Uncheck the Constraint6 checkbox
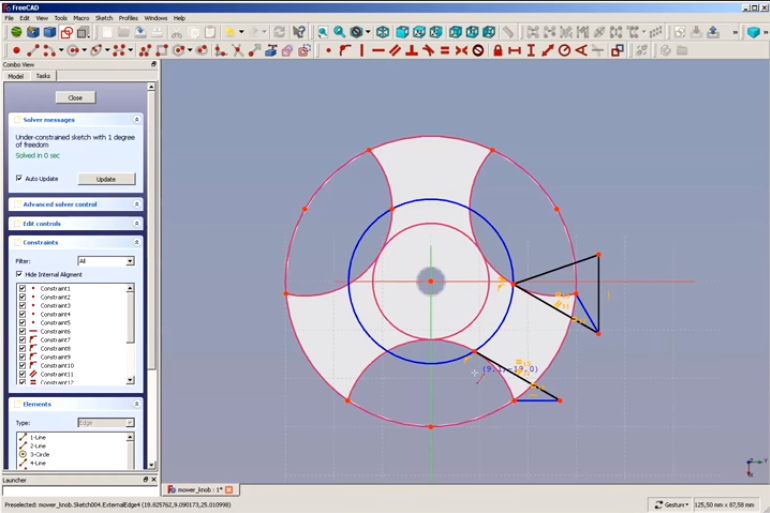Image resolution: width=770 pixels, height=513 pixels. pyautogui.click(x=22, y=331)
